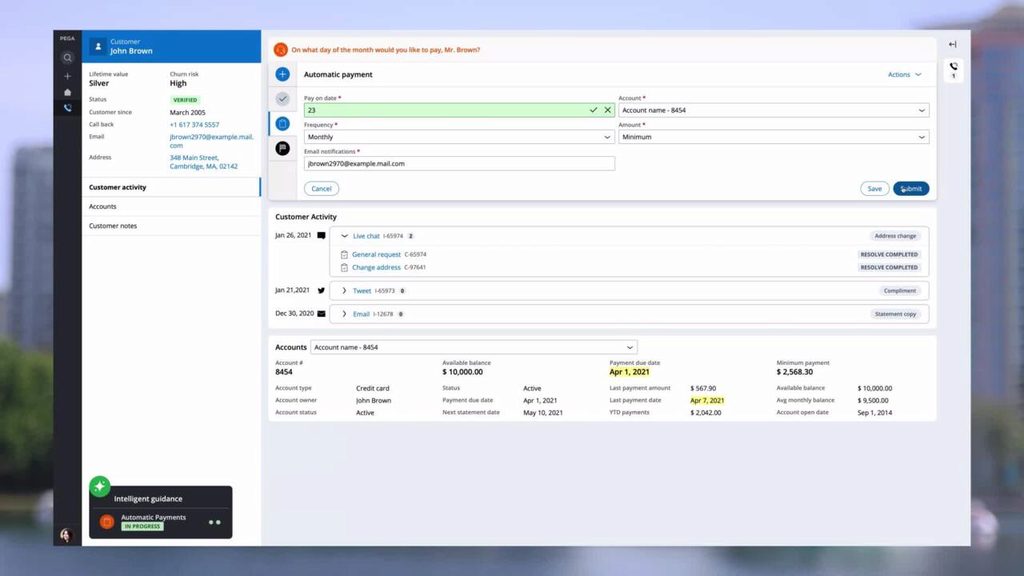Clear Pay on date using X icon
The height and width of the screenshot is (576, 1024).
tap(607, 110)
